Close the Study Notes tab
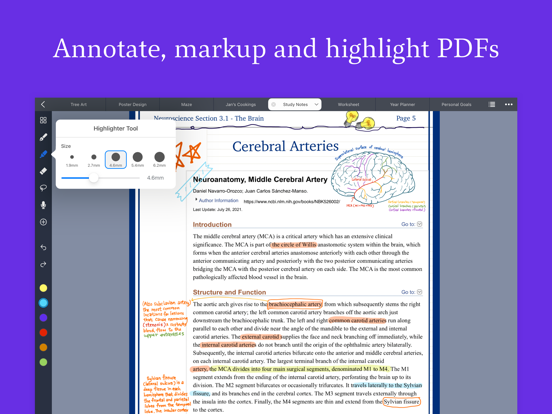The width and height of the screenshot is (552, 414). click(x=274, y=105)
